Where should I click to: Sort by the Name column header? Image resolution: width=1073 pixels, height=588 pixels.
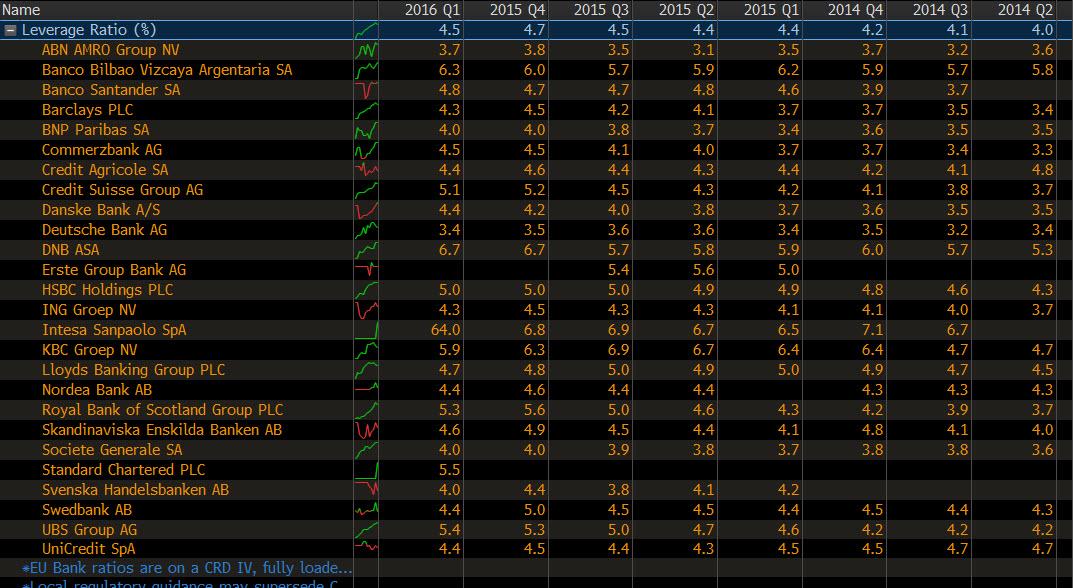point(21,10)
